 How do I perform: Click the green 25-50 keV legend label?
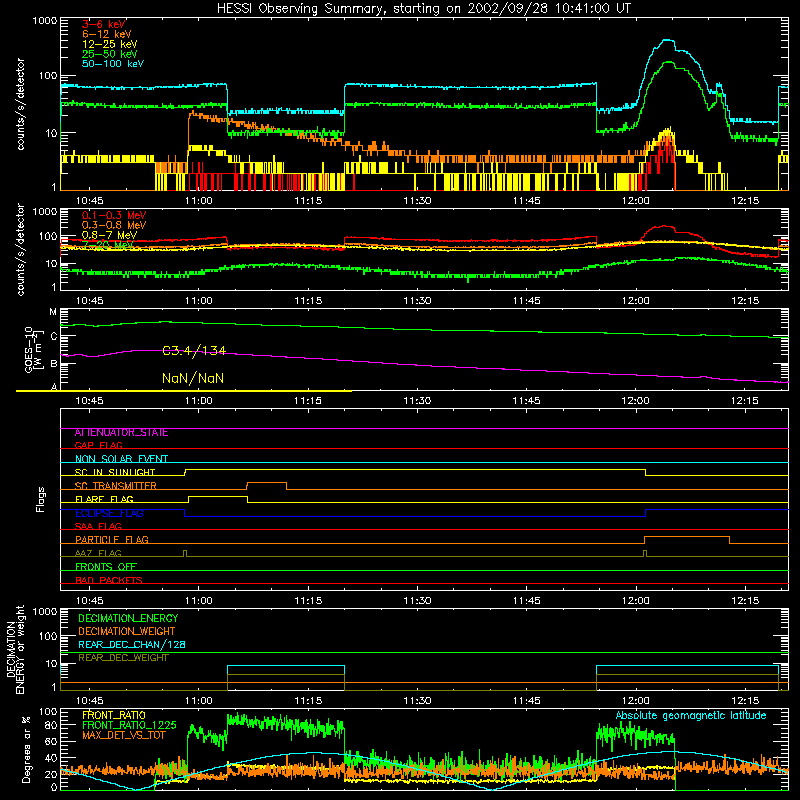click(x=110, y=54)
